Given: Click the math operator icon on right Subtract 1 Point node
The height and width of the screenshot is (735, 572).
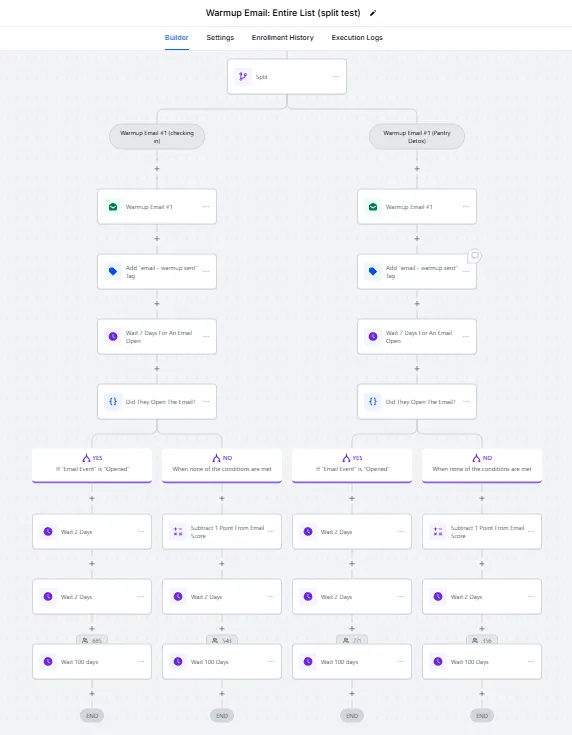Looking at the screenshot, I should coord(438,532).
